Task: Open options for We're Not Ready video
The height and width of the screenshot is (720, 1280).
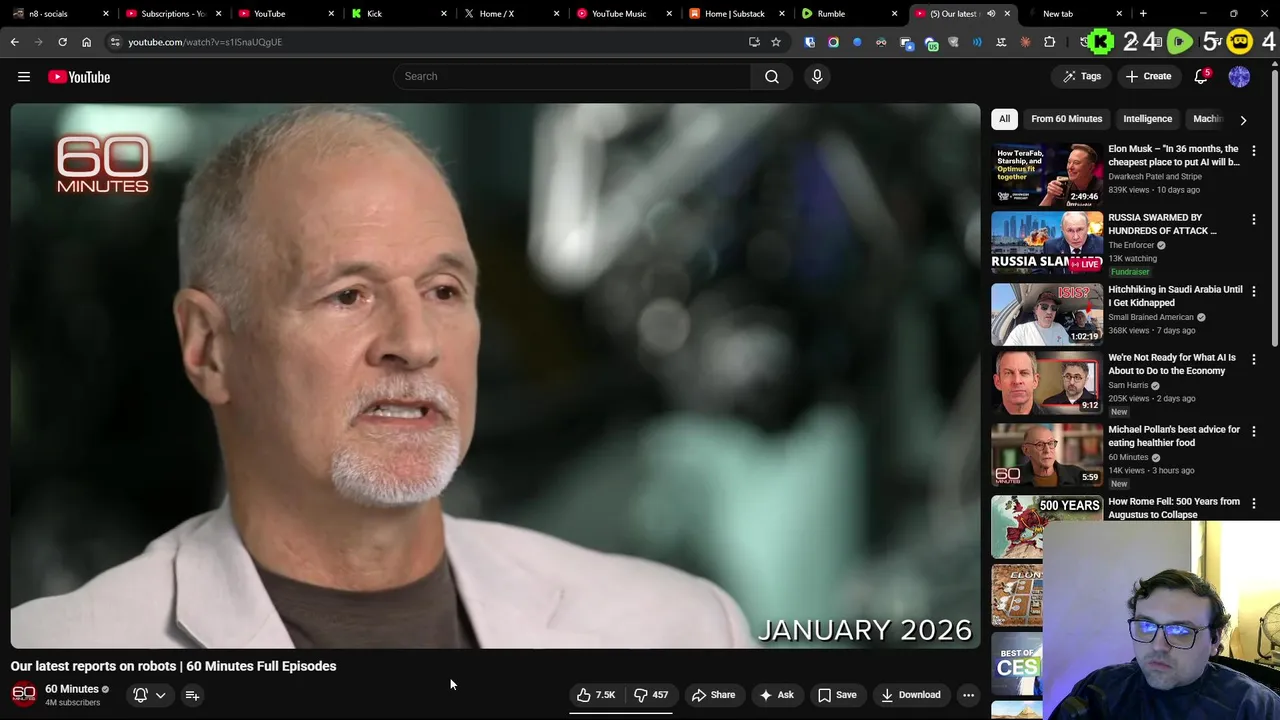Action: click(1254, 359)
